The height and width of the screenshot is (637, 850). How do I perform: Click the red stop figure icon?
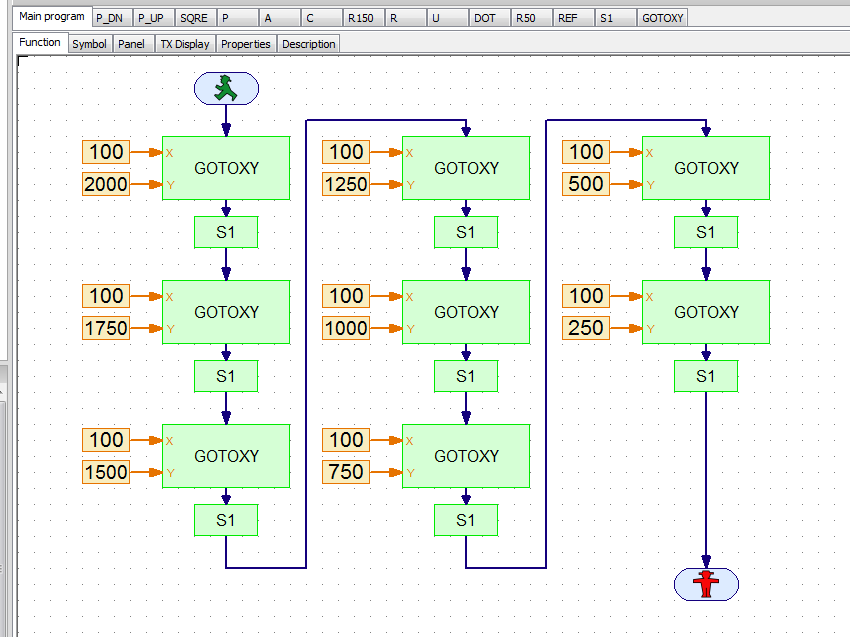(x=706, y=584)
